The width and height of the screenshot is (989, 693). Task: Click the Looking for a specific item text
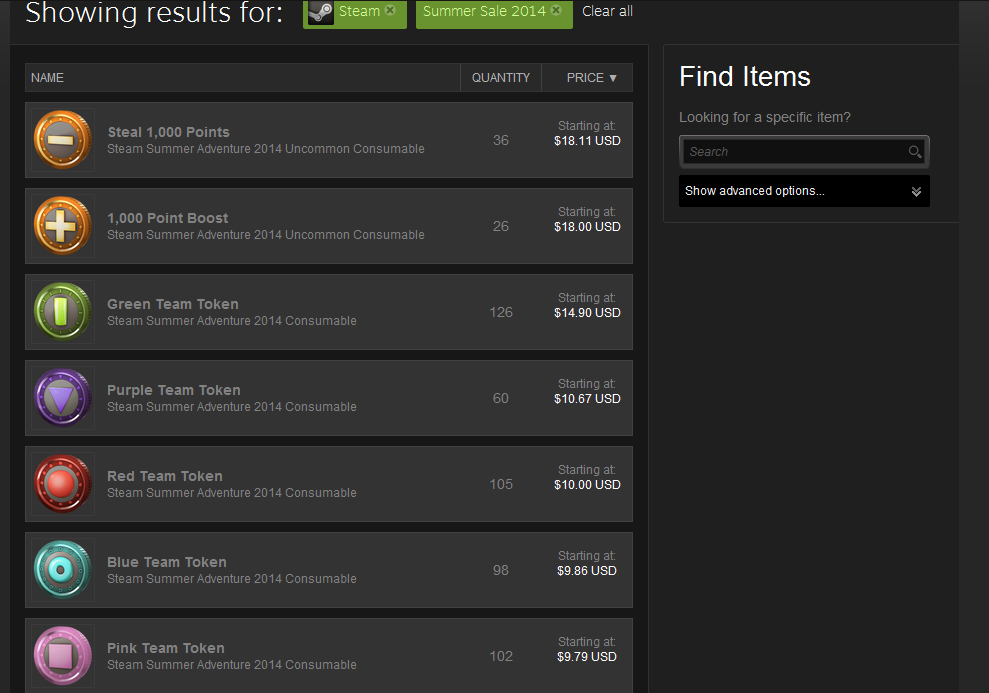point(764,117)
